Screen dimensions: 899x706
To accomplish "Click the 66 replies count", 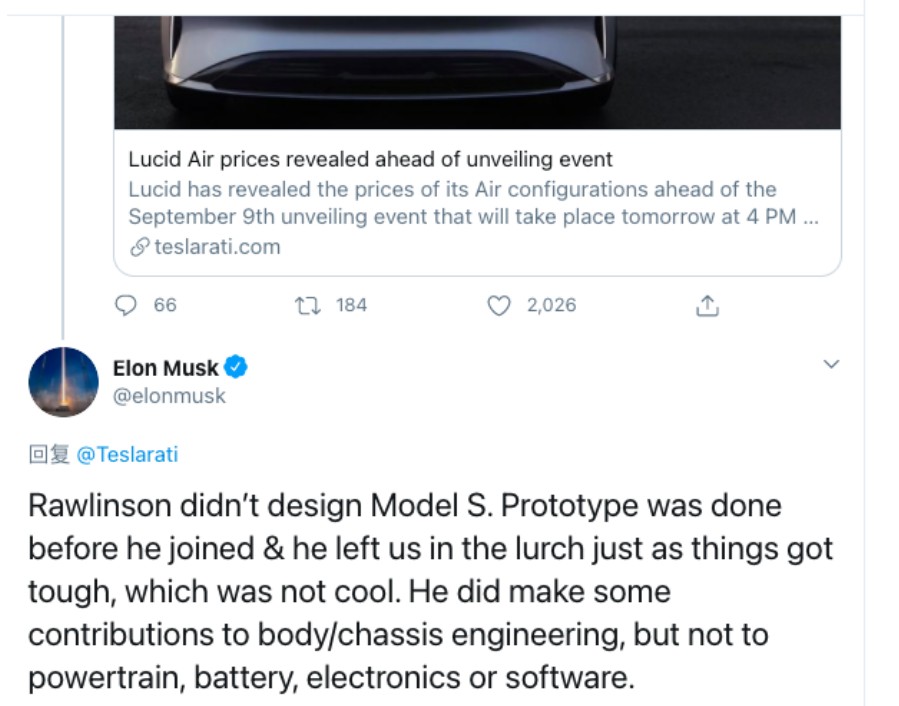I will pos(165,305).
